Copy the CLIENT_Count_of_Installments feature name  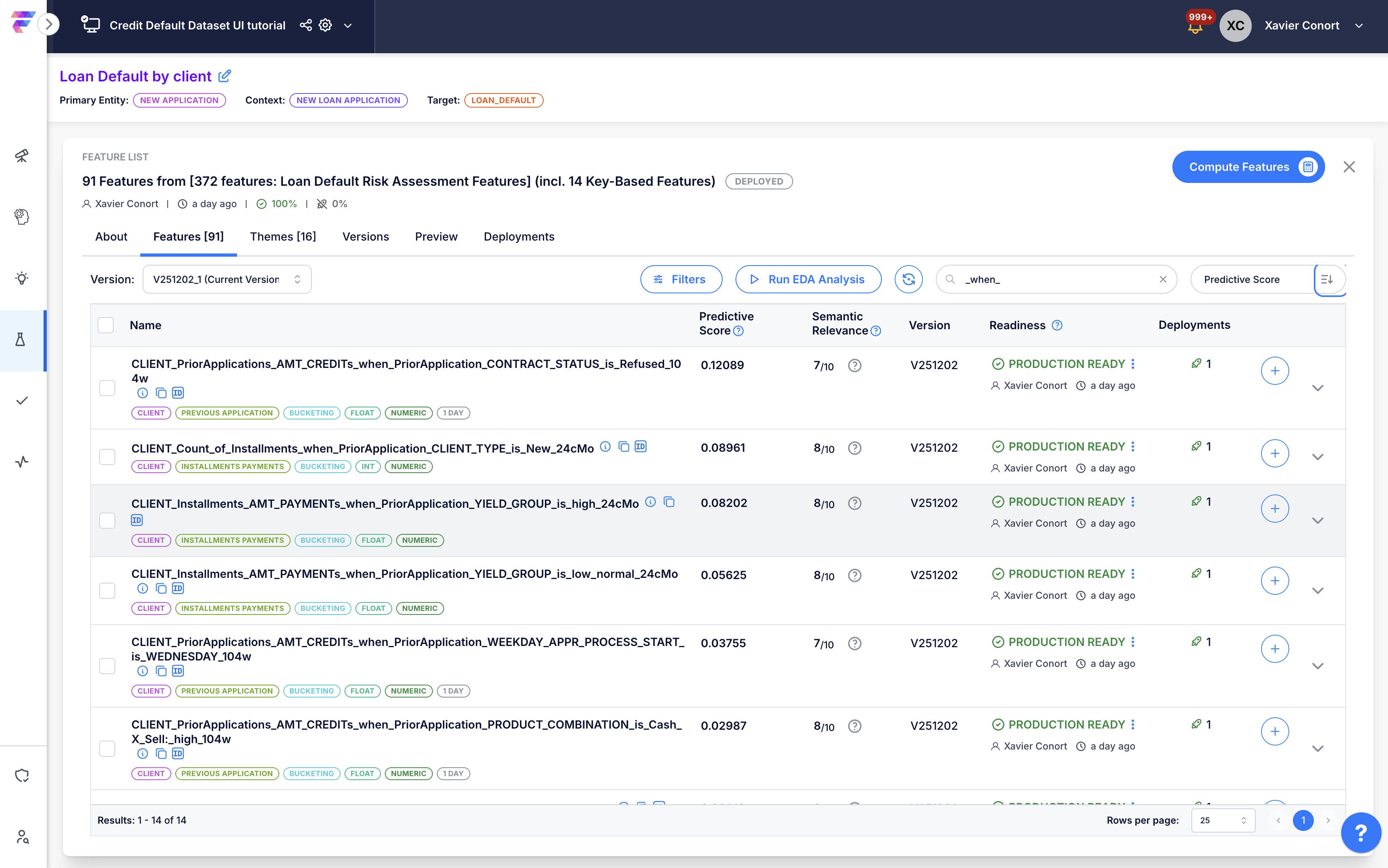coord(623,446)
